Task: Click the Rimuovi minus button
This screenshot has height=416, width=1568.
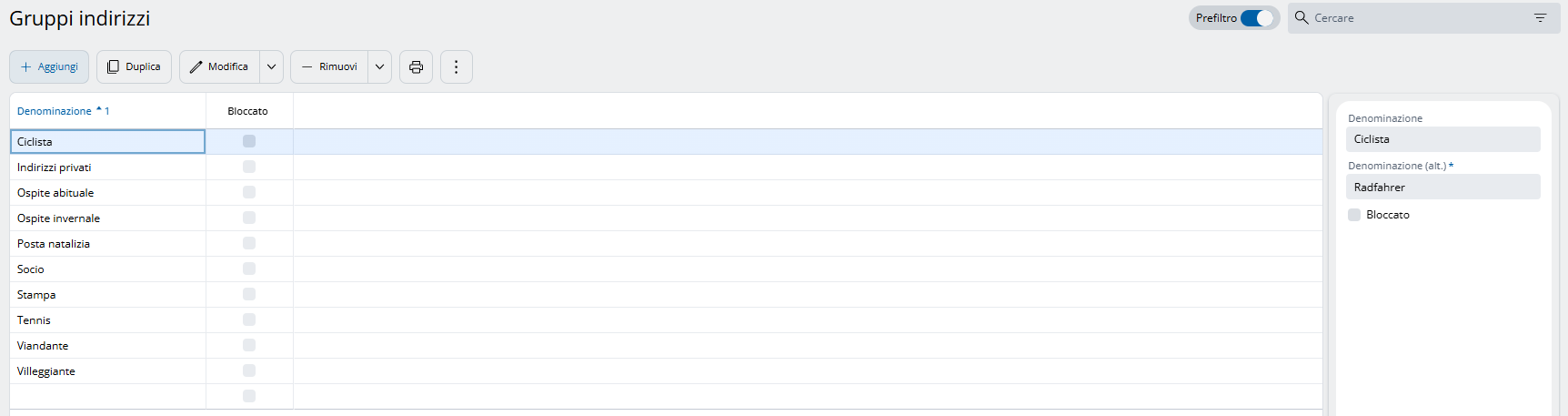Action: (329, 66)
